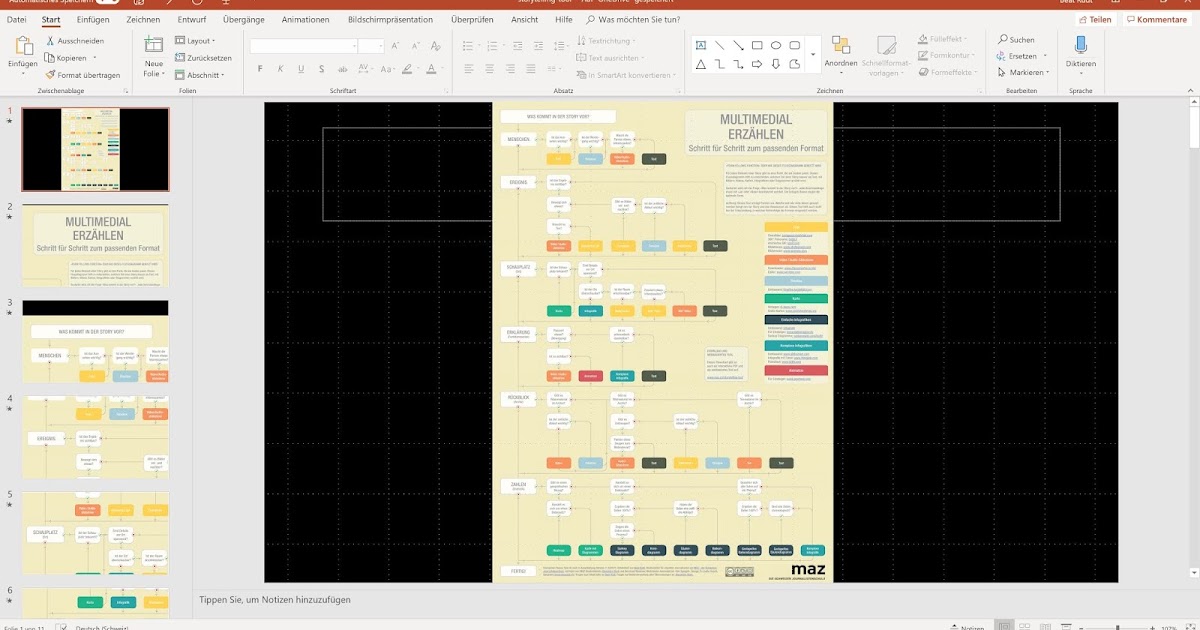Select the rectangle shape
Image resolution: width=1200 pixels, height=630 pixels.
coord(757,45)
